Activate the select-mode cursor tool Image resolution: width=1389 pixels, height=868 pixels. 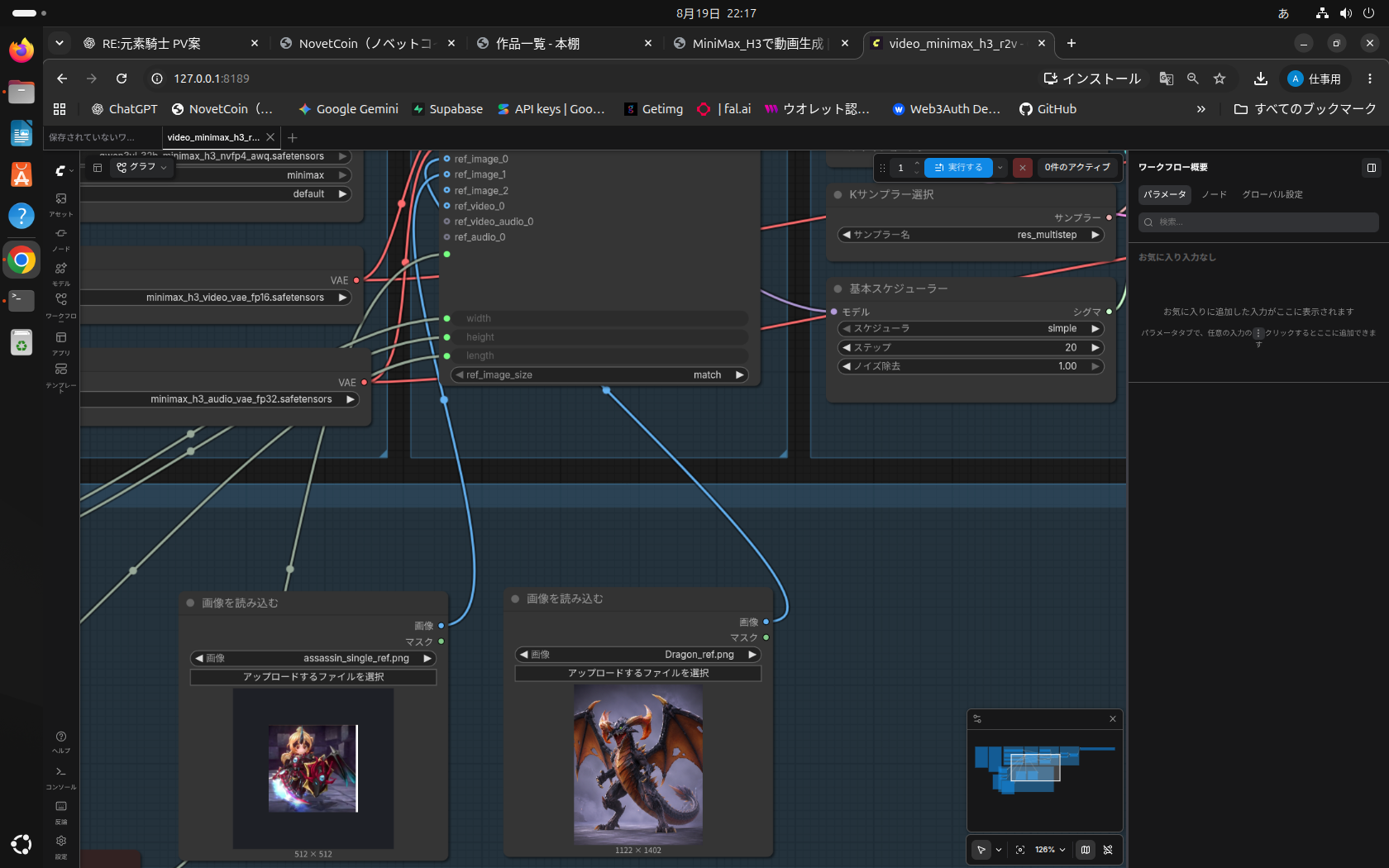(981, 850)
